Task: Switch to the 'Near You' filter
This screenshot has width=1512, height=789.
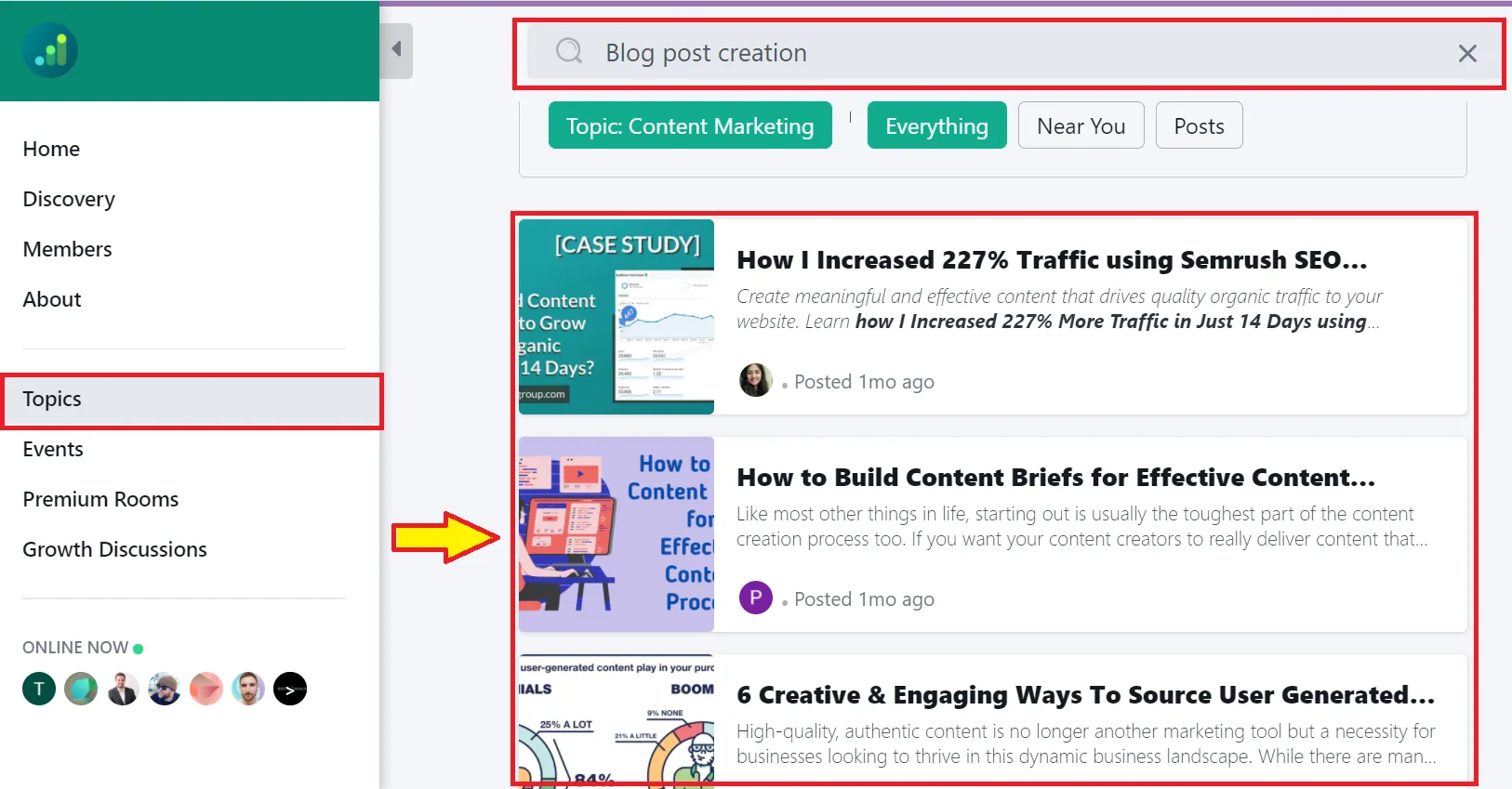Action: coord(1081,125)
